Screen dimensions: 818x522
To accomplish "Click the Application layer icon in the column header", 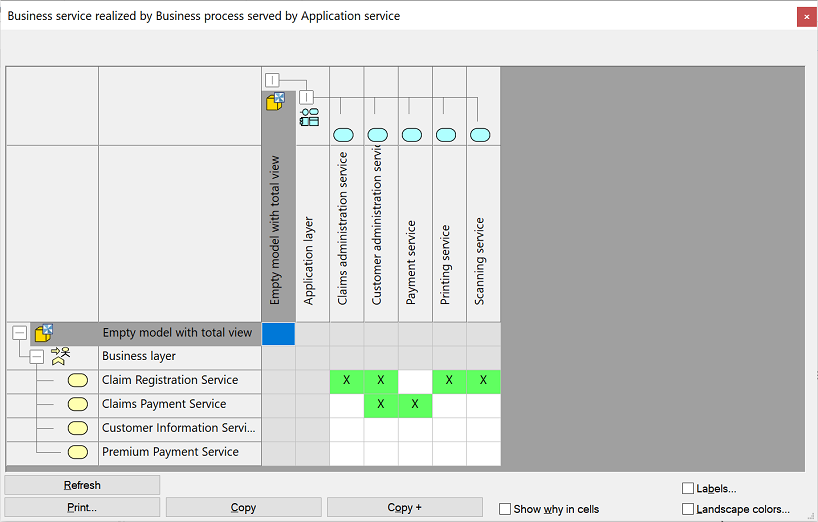I will click(x=309, y=117).
